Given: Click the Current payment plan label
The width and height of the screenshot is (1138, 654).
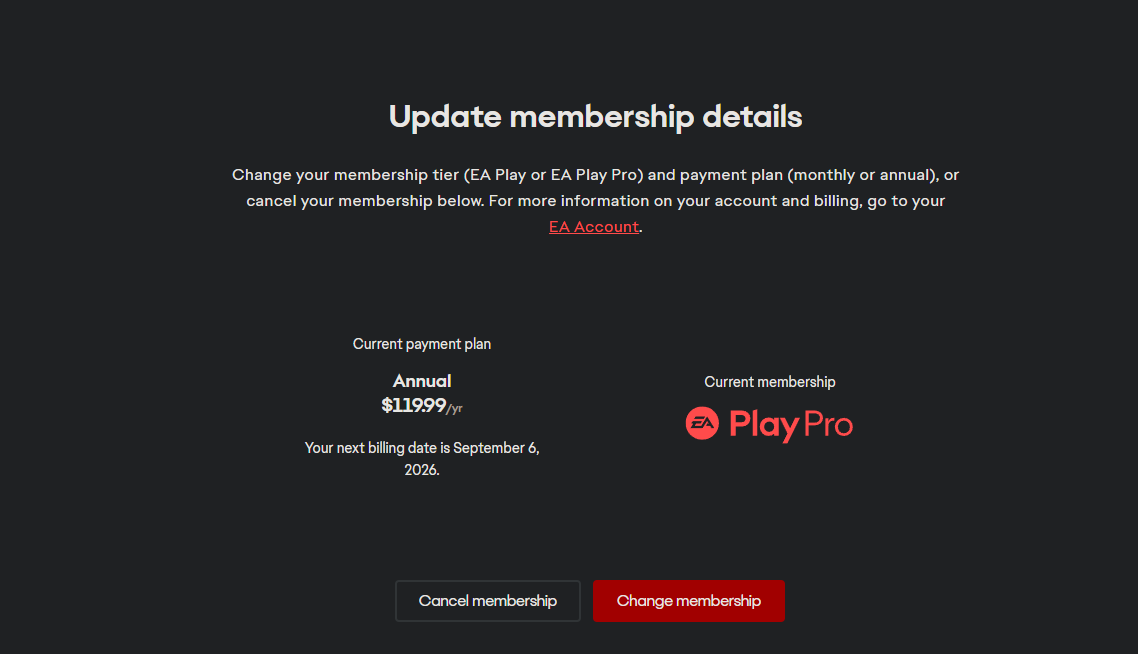Looking at the screenshot, I should point(422,344).
